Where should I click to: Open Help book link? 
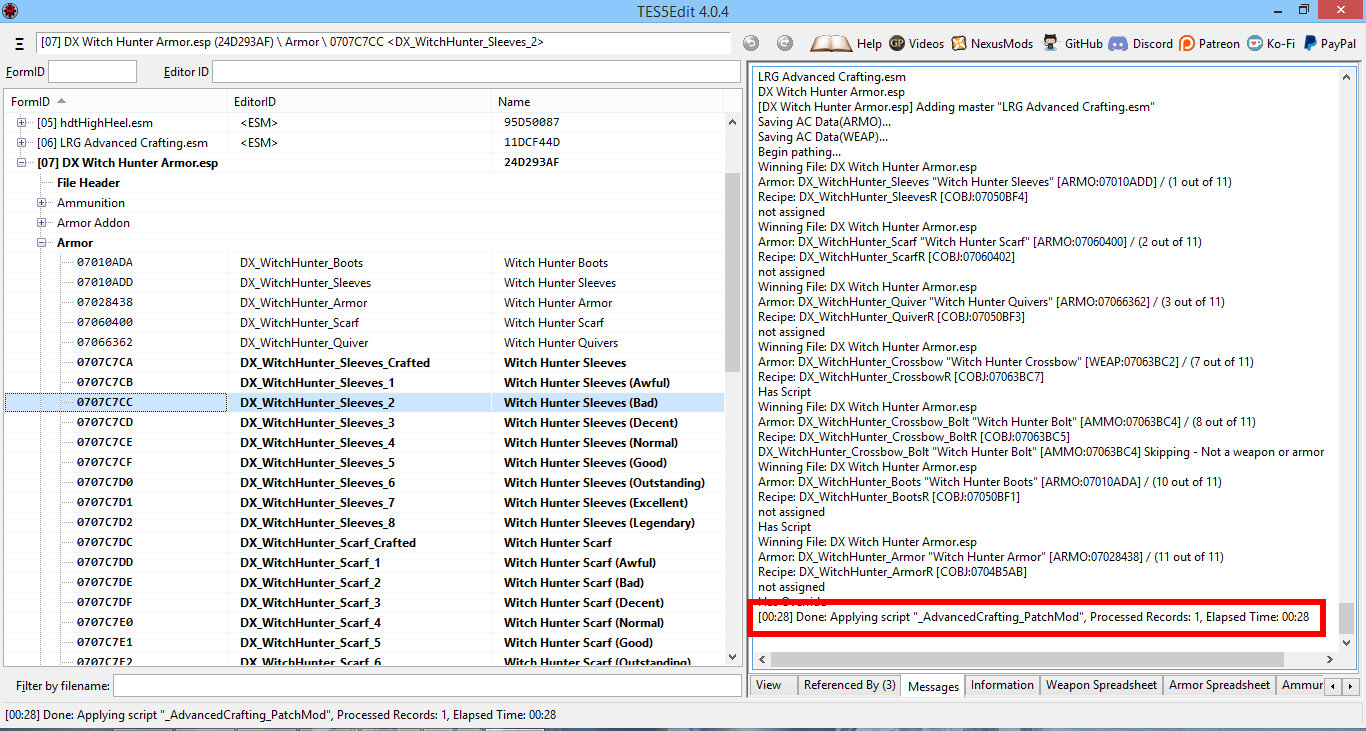click(846, 43)
